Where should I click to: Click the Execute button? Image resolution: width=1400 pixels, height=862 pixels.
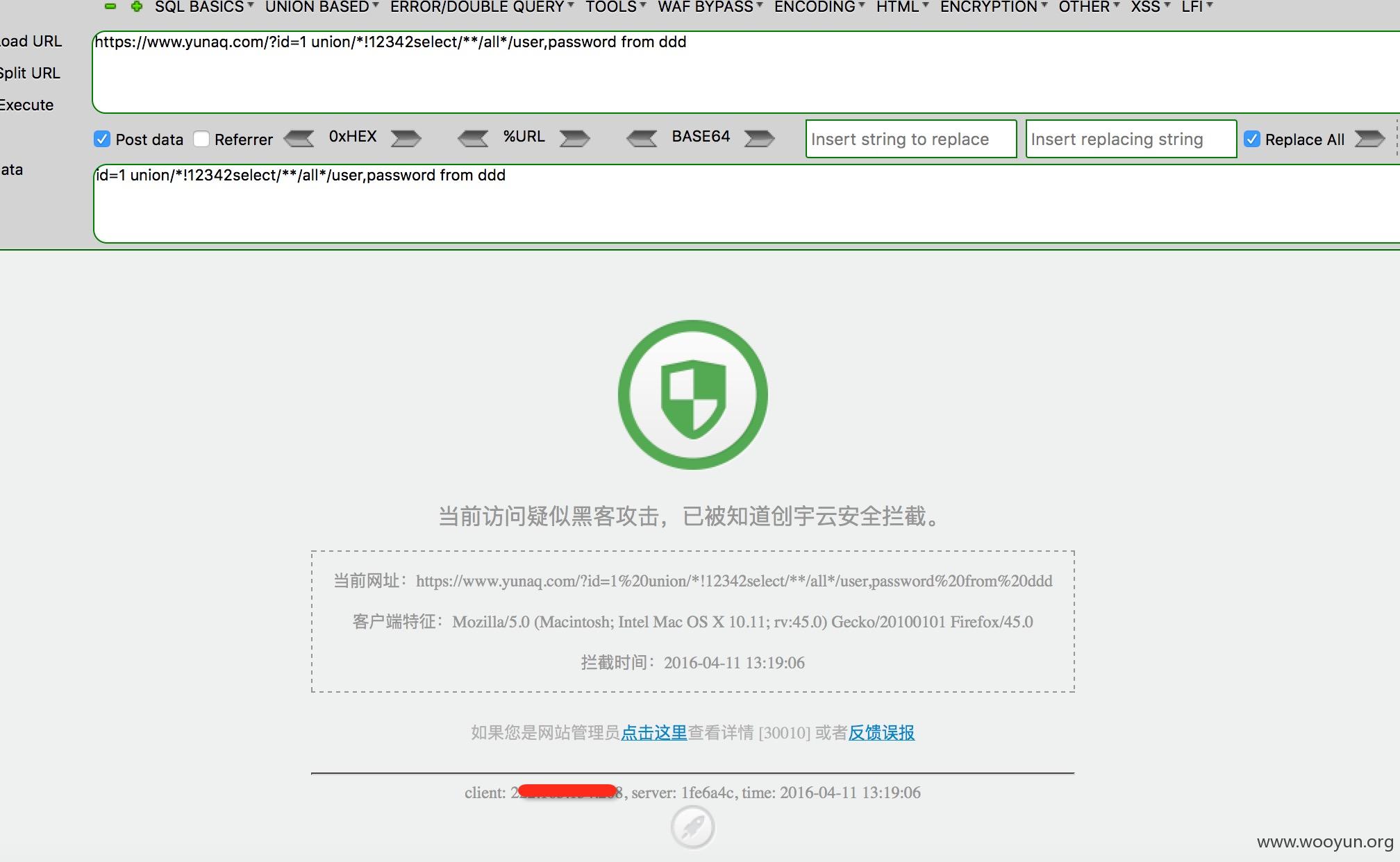point(26,105)
